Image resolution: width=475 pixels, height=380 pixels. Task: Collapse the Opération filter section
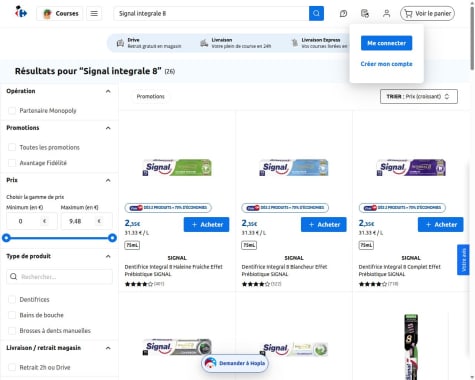coord(108,91)
